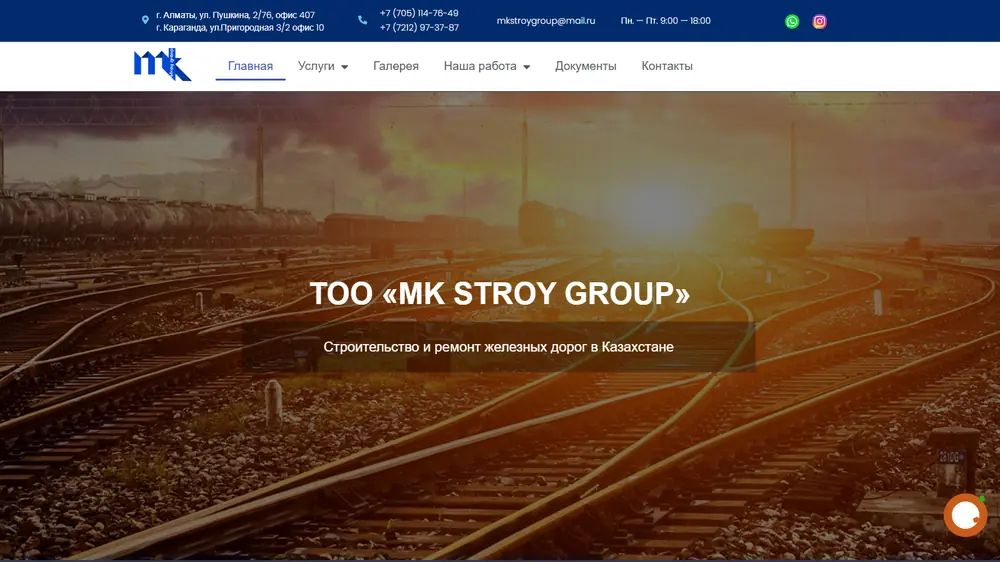This screenshot has height=562, width=1000.
Task: Open the WhatsApp icon link
Action: click(x=791, y=22)
